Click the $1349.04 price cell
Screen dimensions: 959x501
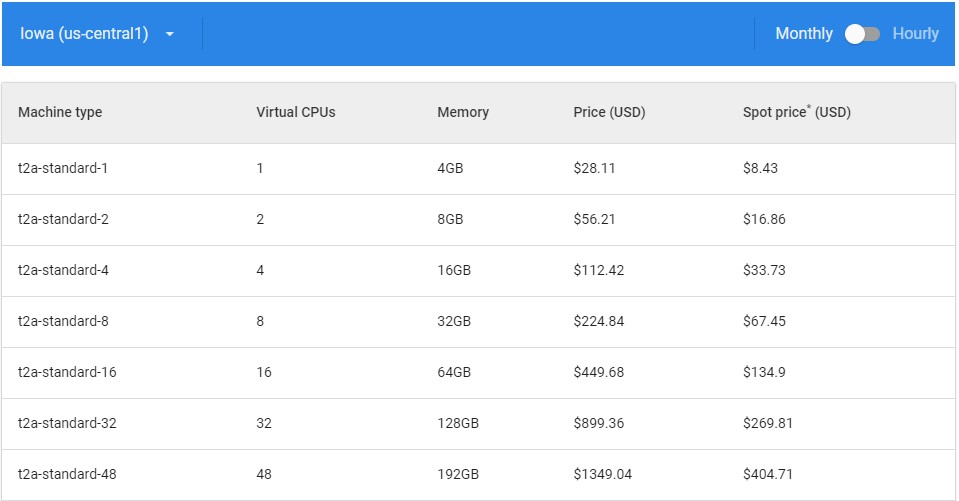point(602,474)
